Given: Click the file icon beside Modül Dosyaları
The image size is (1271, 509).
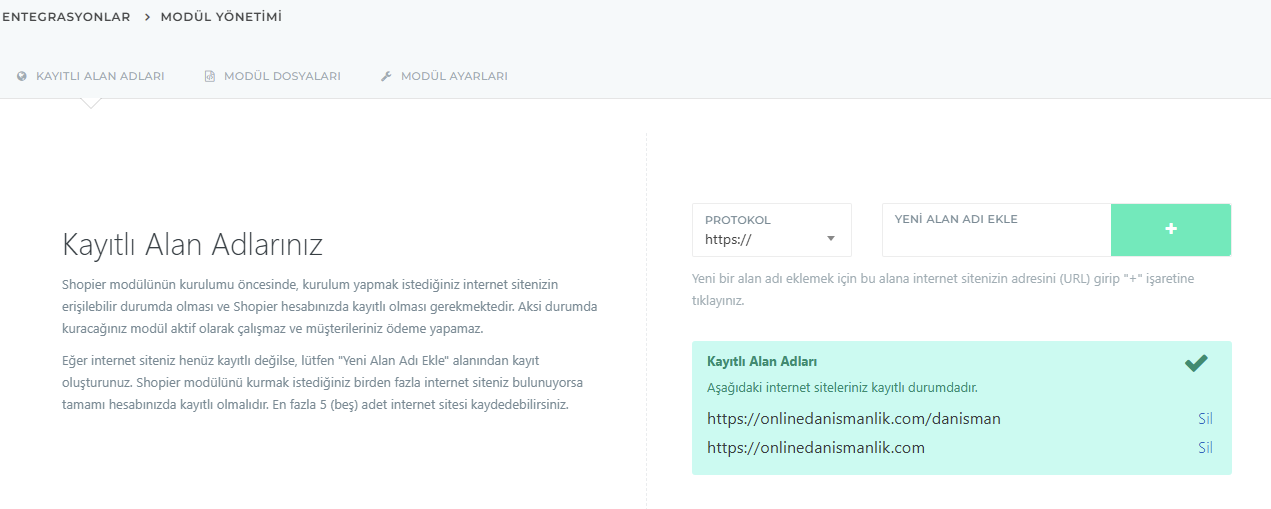Looking at the screenshot, I should click(x=210, y=76).
